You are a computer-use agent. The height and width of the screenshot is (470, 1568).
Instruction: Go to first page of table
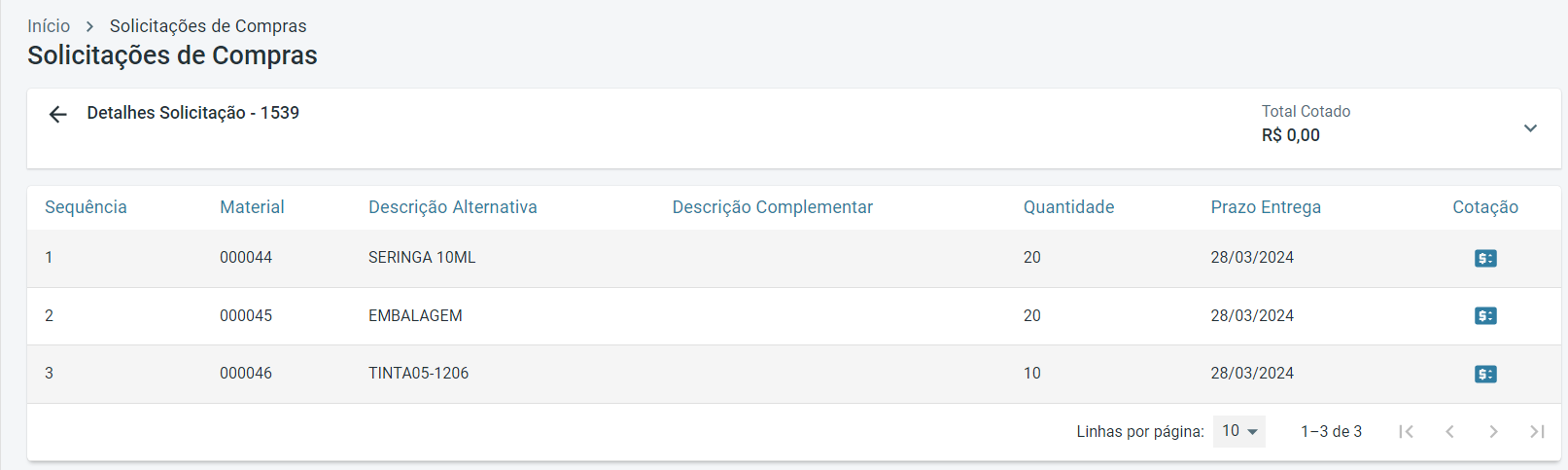[x=1406, y=431]
